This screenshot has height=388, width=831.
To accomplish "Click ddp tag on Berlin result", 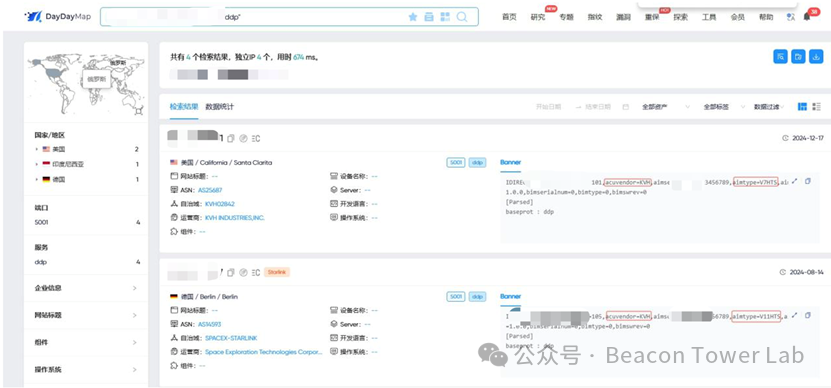I will click(x=478, y=296).
